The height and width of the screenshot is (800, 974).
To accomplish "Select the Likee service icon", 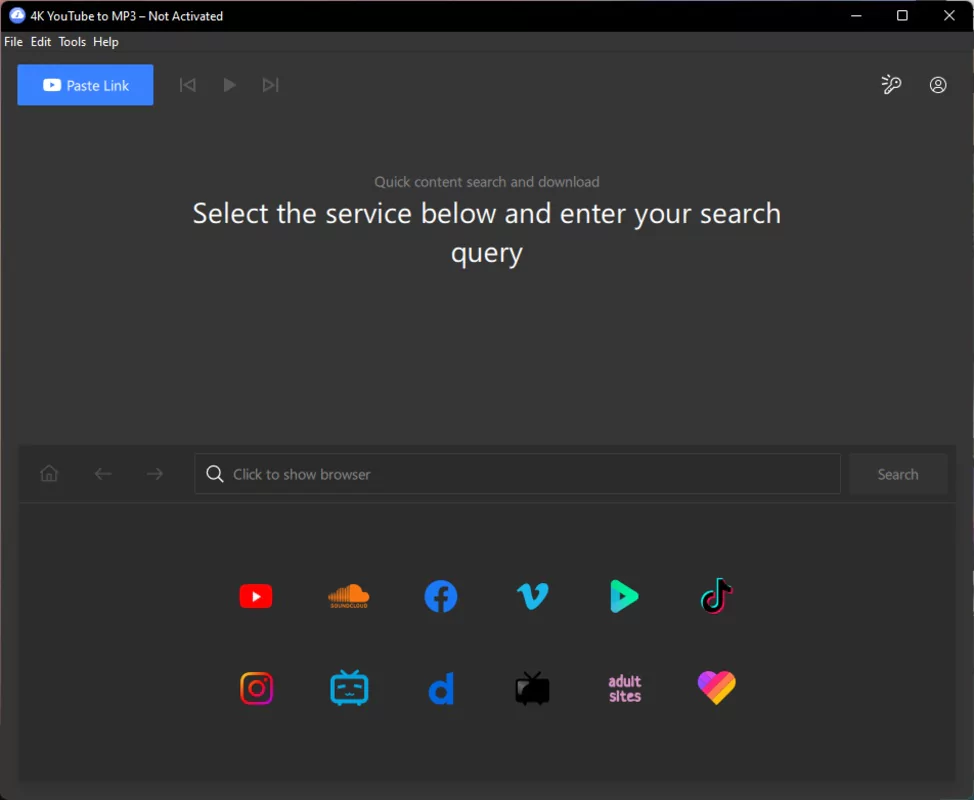I will tap(716, 688).
